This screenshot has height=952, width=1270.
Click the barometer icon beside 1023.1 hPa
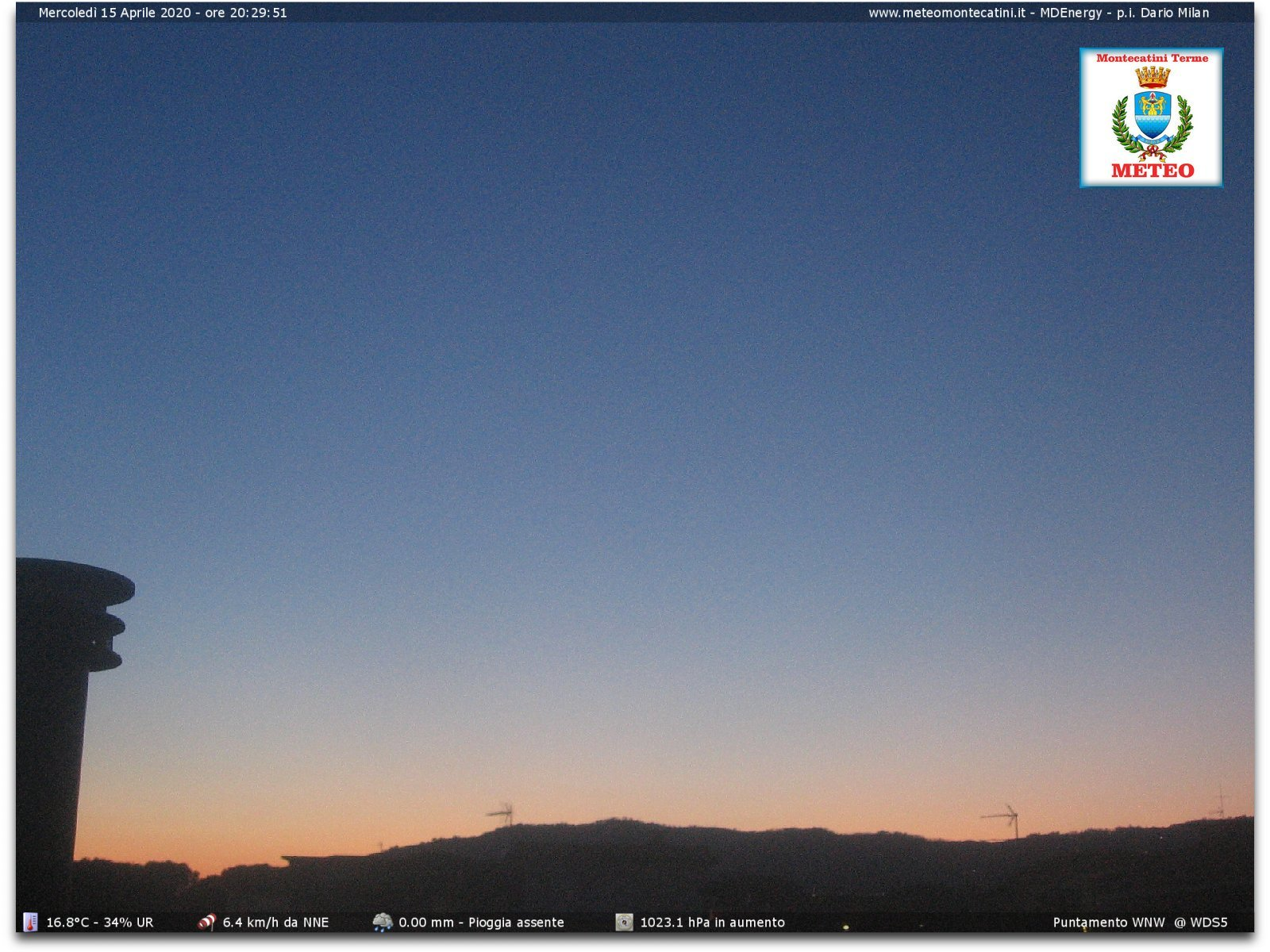pos(625,922)
